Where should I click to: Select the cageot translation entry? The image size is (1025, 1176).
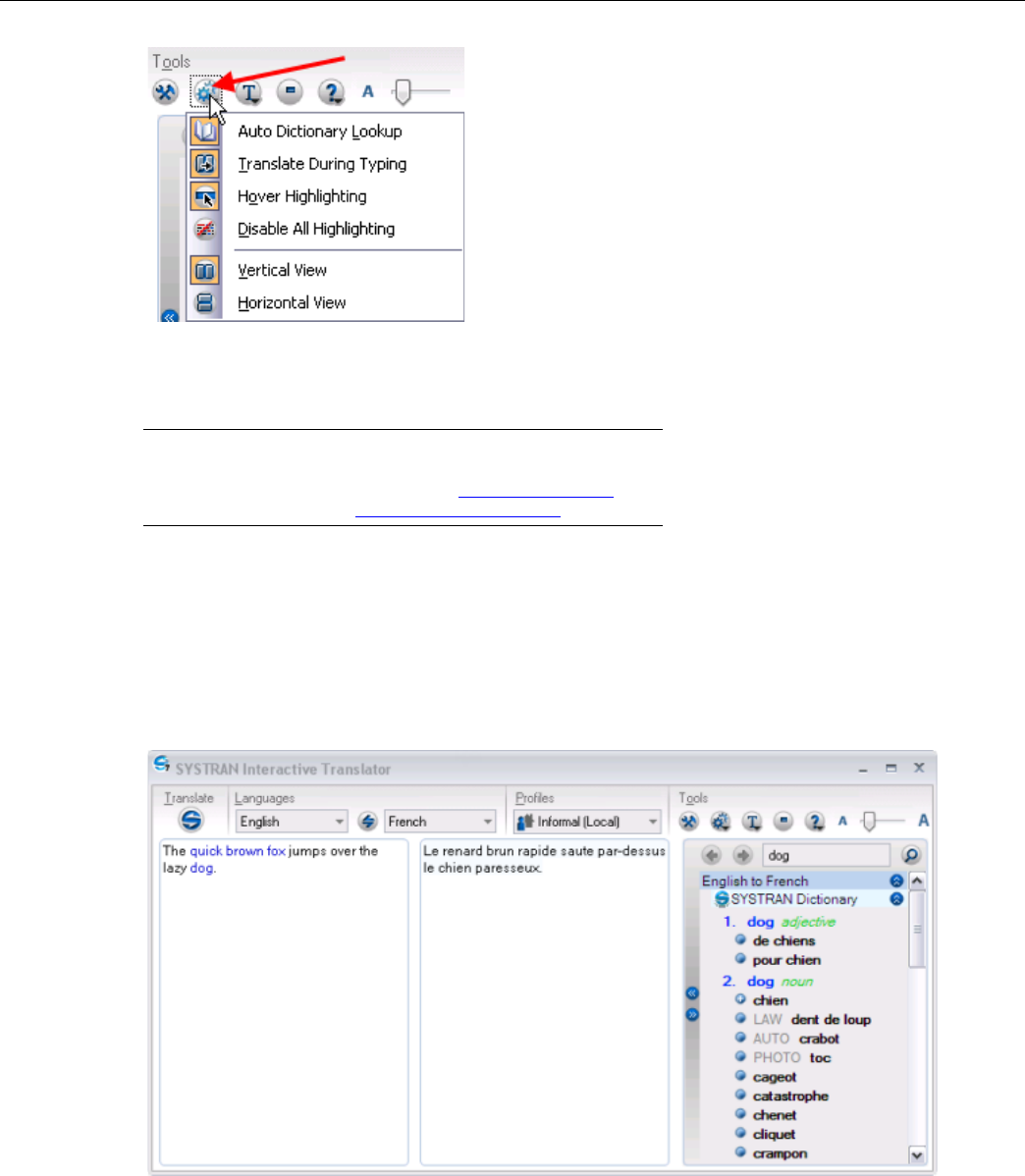coord(775,1077)
